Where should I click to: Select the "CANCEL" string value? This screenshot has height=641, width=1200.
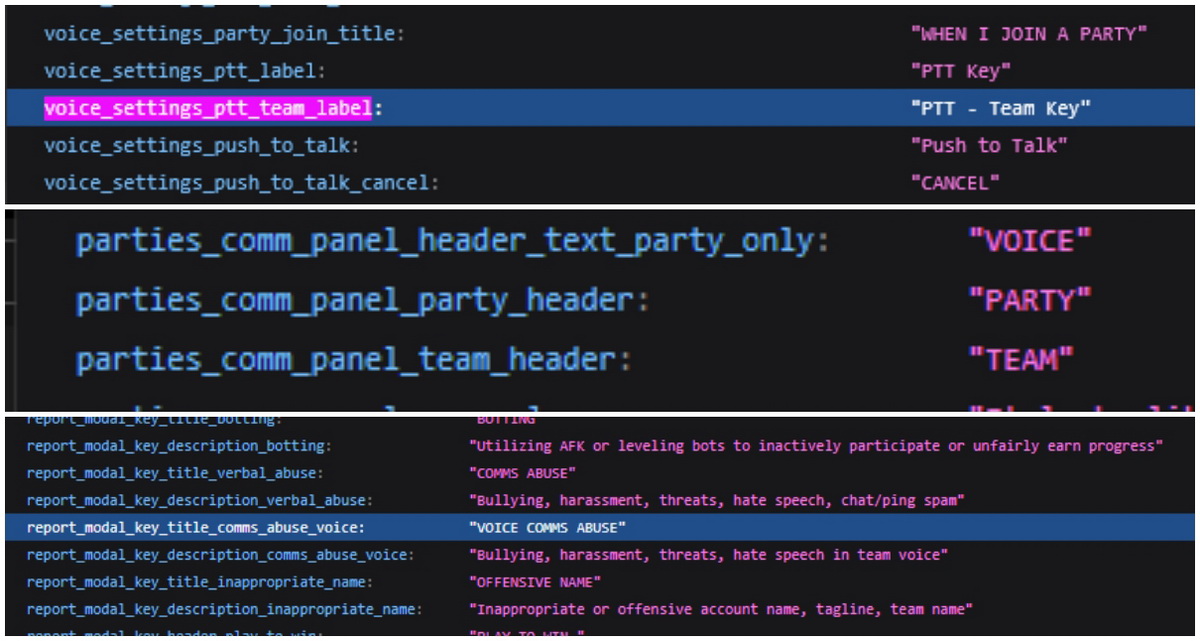pos(955,183)
